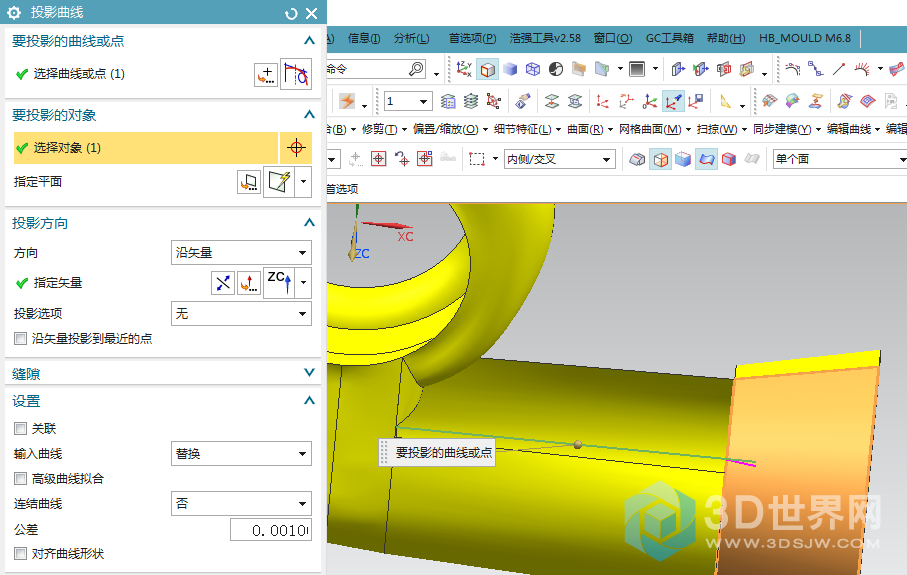This screenshot has width=907, height=575.
Task: Search commands with the magnifier icon
Action: pos(416,69)
